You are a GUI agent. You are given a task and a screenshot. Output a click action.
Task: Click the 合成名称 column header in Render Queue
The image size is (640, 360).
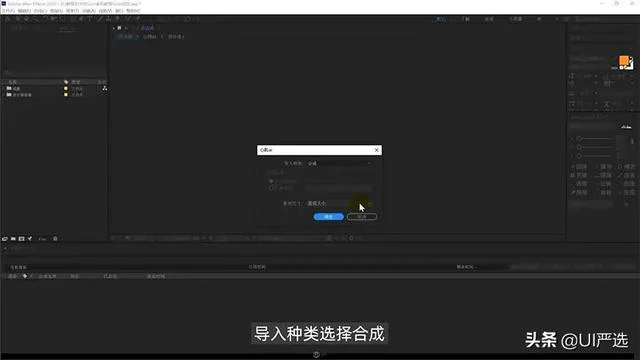[x=47, y=276]
